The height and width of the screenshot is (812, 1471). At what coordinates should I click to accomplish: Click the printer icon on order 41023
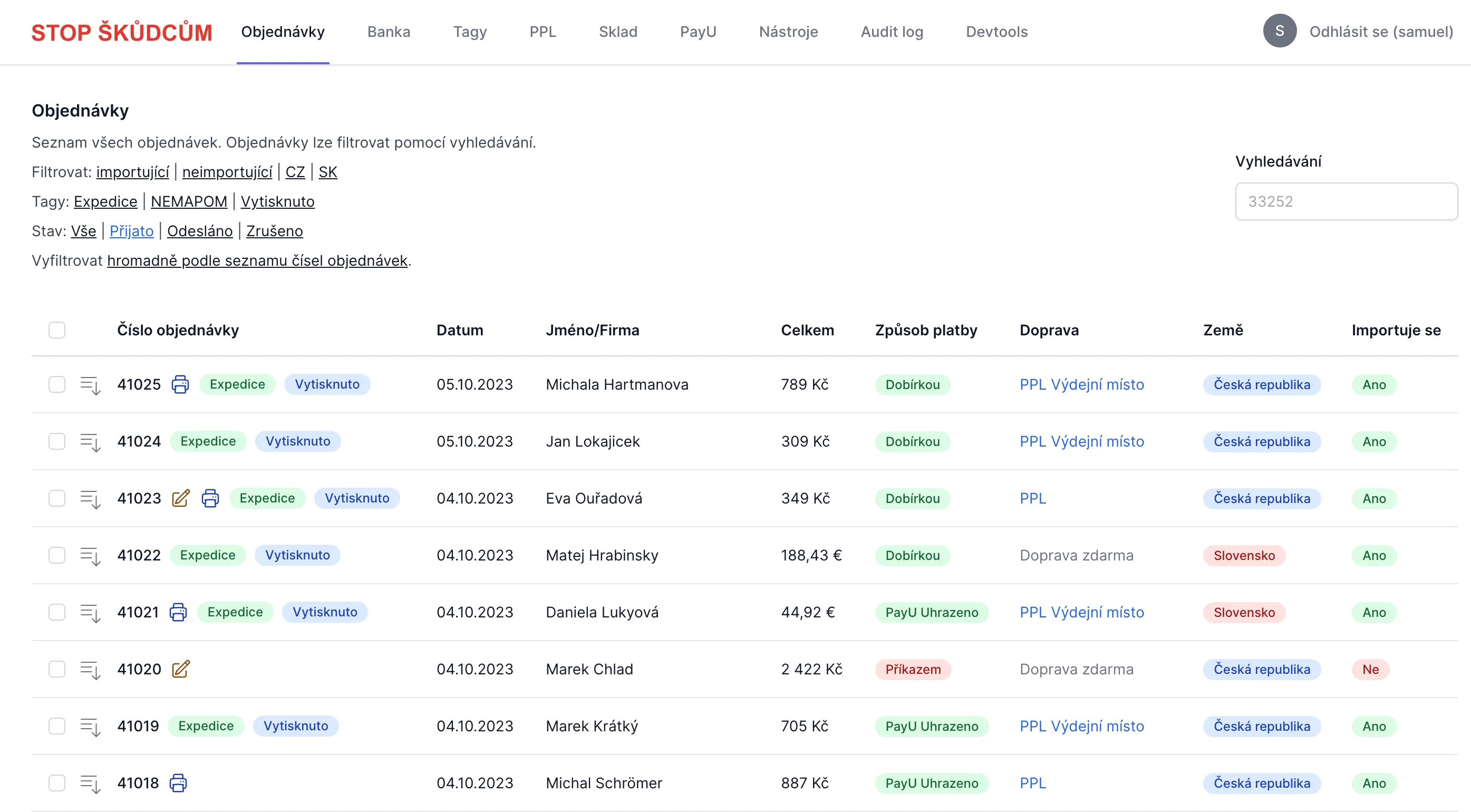(x=210, y=498)
